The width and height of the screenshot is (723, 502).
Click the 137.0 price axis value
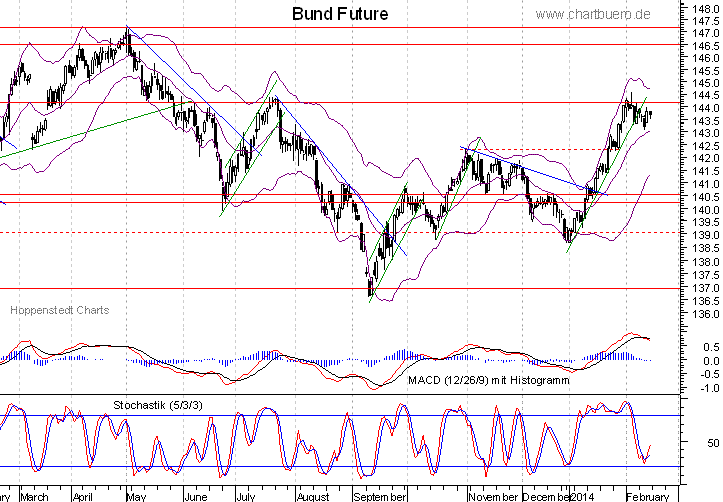click(706, 288)
